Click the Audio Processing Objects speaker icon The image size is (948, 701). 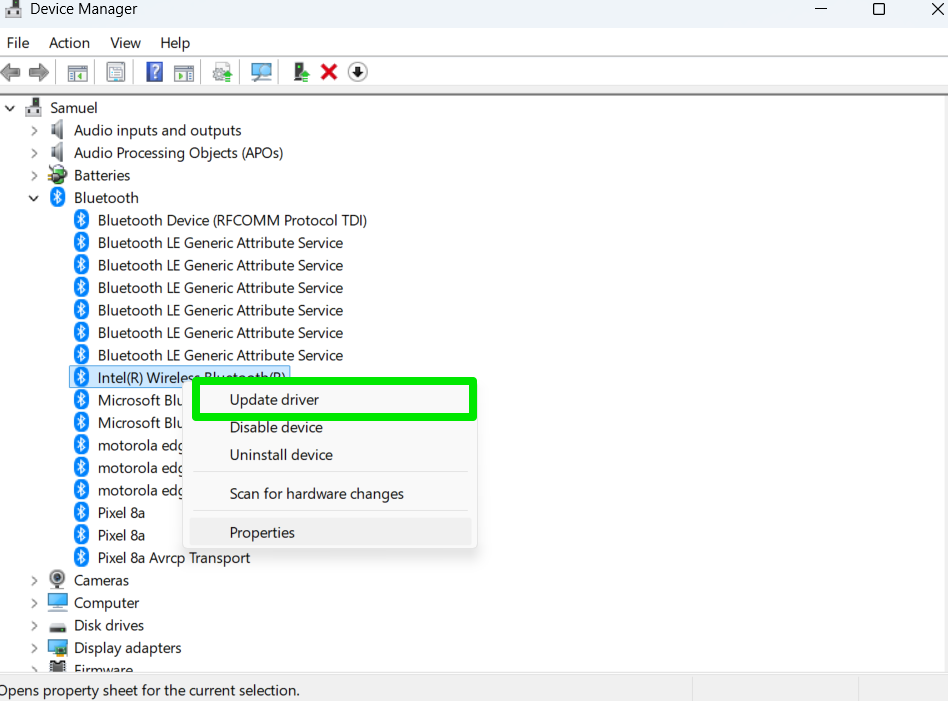click(x=57, y=152)
